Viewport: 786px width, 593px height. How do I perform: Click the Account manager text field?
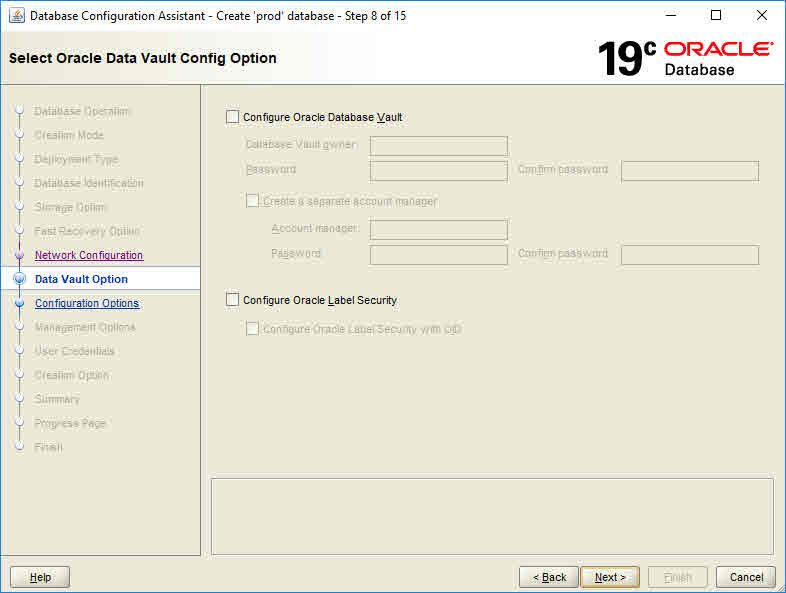[438, 230]
